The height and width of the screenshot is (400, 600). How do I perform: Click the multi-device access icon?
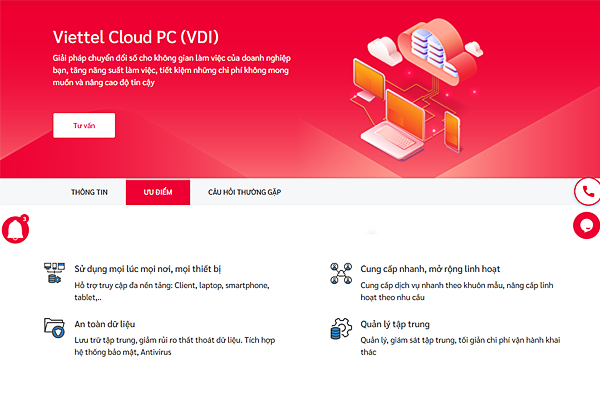(54, 273)
